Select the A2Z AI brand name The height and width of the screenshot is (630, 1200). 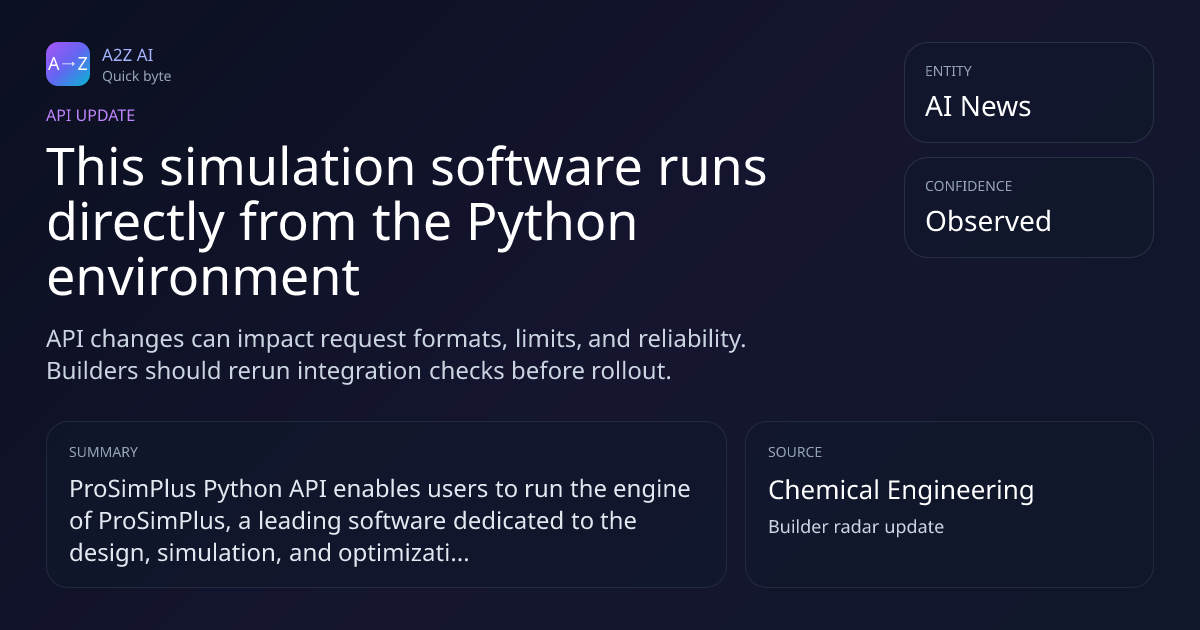(x=127, y=55)
